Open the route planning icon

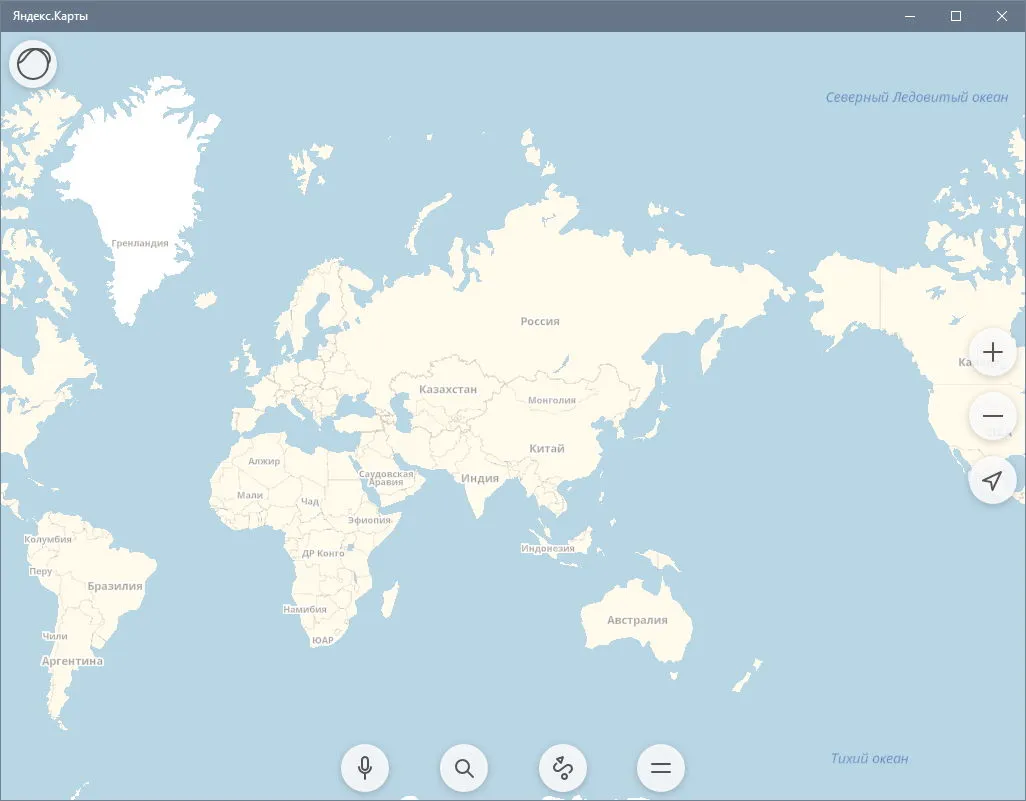(563, 768)
